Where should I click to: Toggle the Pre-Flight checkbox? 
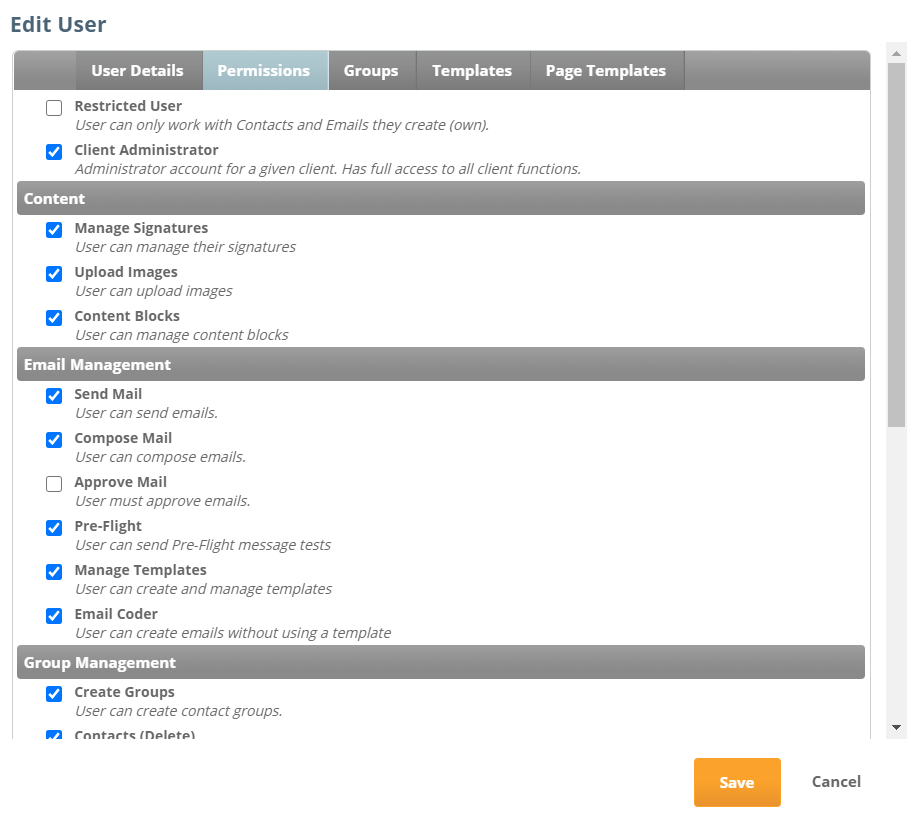tap(54, 528)
